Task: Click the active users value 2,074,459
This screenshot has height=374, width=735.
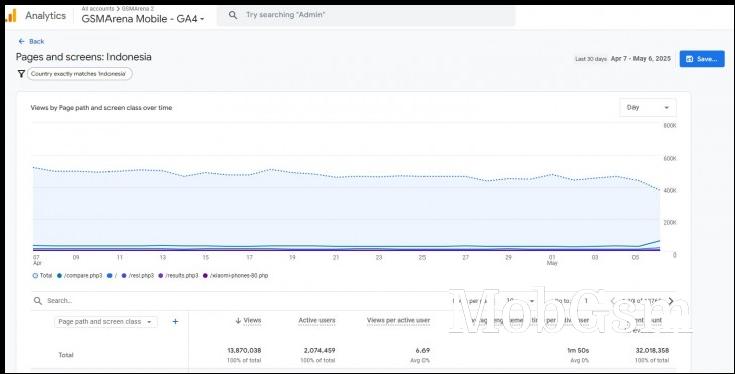Action: [x=320, y=350]
